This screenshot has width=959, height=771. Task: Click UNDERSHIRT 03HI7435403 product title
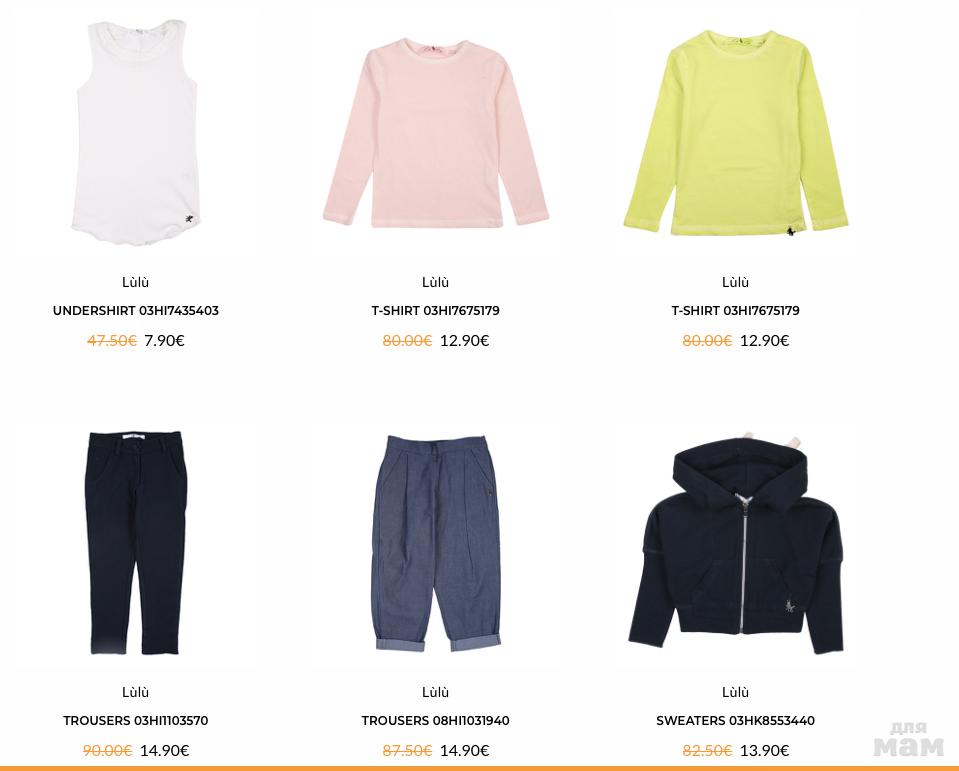pos(136,311)
